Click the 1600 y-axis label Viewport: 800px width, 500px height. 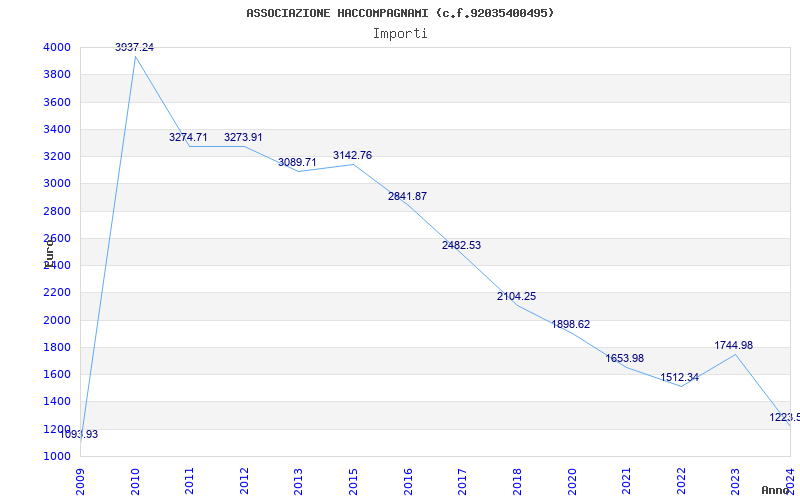[57, 374]
